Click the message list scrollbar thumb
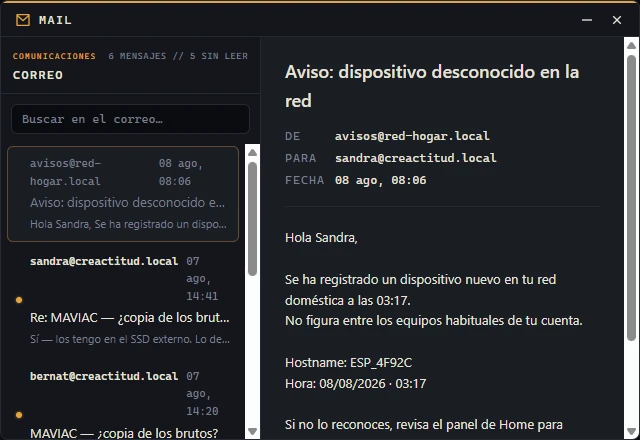The image size is (640, 440). coord(252,219)
